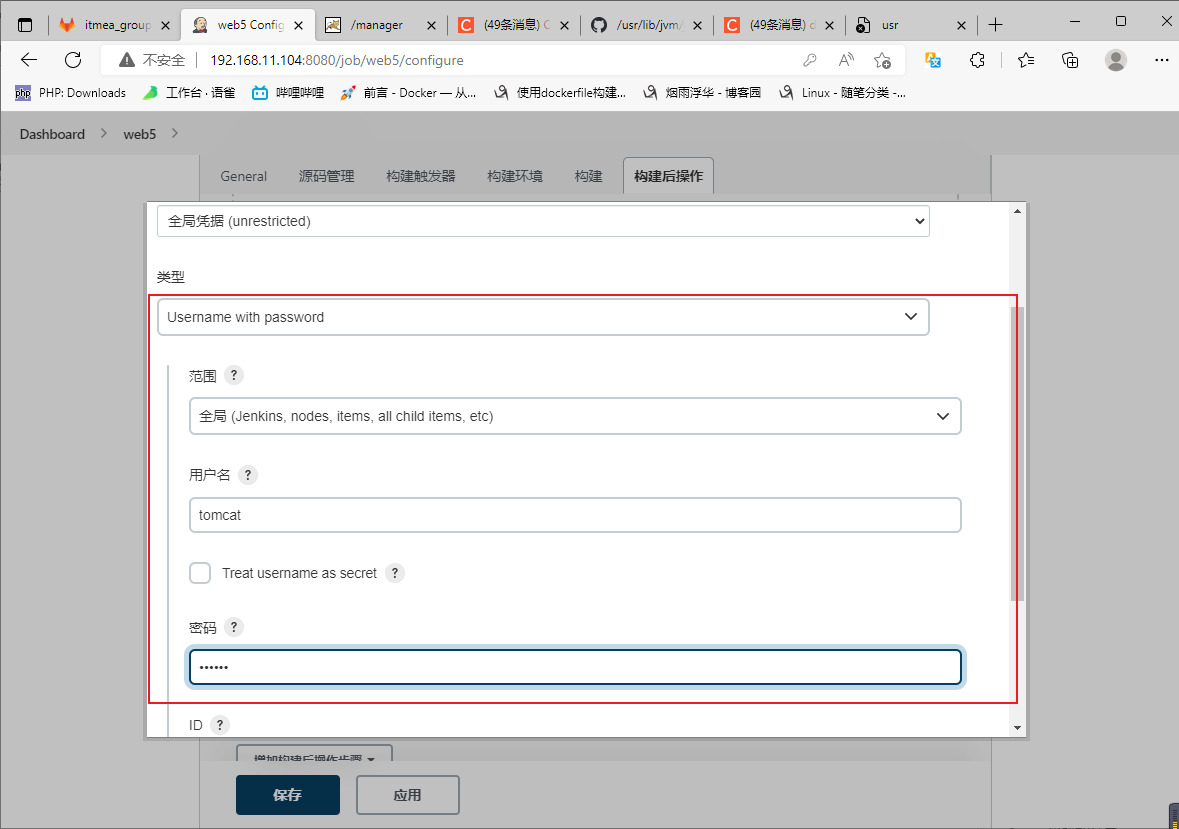Expand the web5 breadcrumb chevron

pyautogui.click(x=174, y=133)
